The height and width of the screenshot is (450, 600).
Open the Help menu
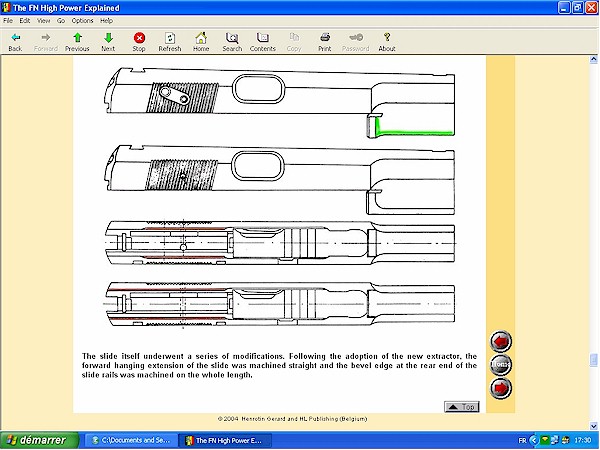pos(106,21)
